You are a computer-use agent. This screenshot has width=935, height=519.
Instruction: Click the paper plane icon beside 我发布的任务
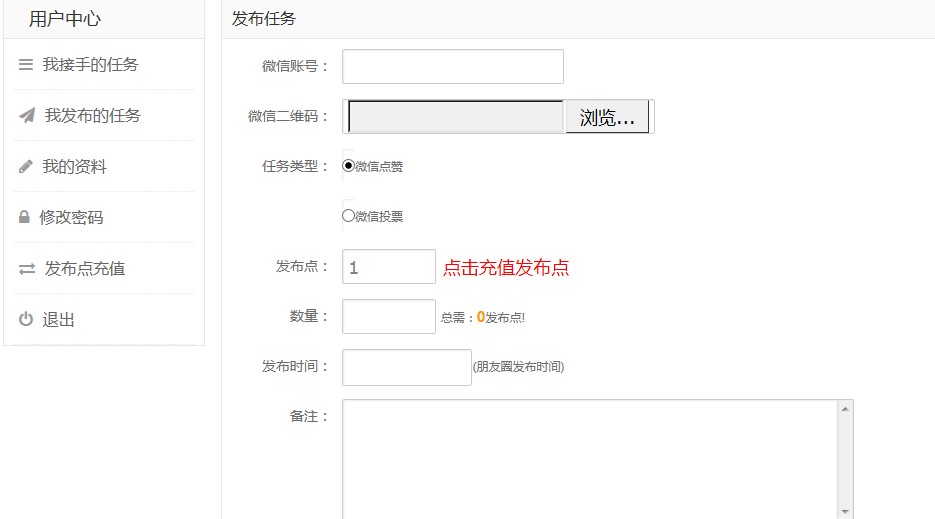27,116
